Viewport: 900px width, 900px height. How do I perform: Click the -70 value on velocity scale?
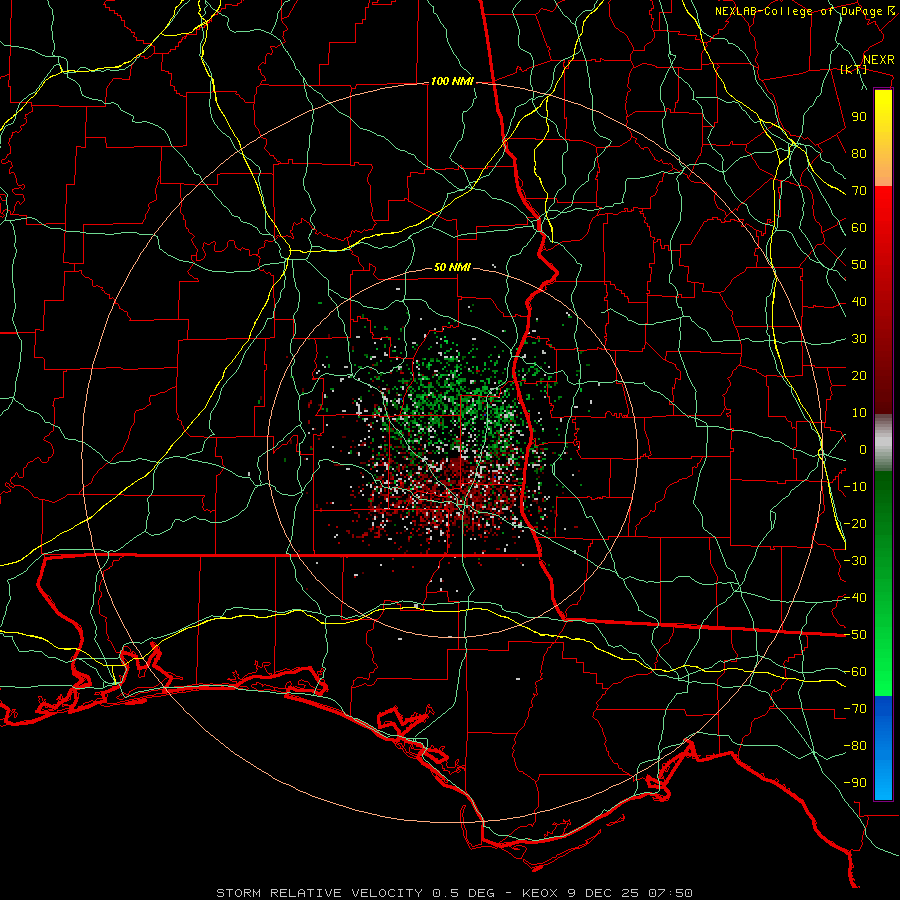(855, 709)
